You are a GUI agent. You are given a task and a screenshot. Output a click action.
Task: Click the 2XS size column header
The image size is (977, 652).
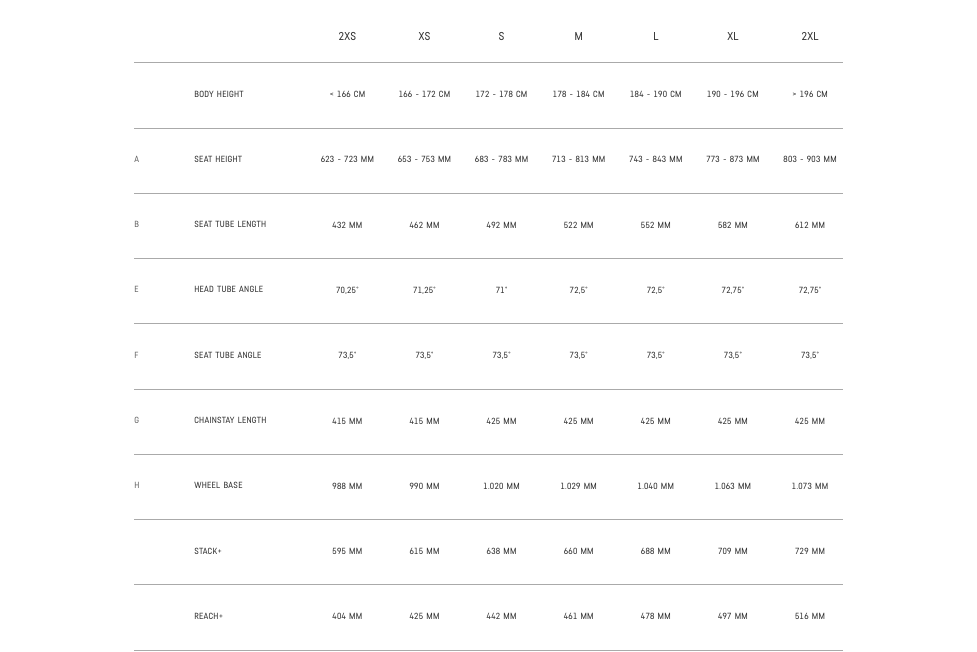347,36
